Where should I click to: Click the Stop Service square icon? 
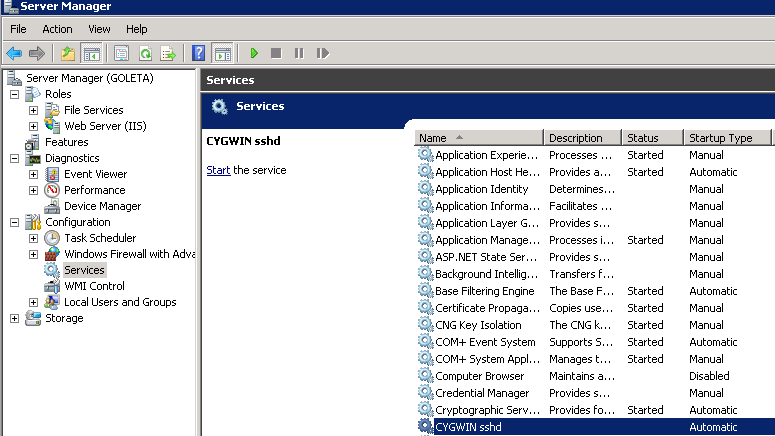pyautogui.click(x=276, y=53)
